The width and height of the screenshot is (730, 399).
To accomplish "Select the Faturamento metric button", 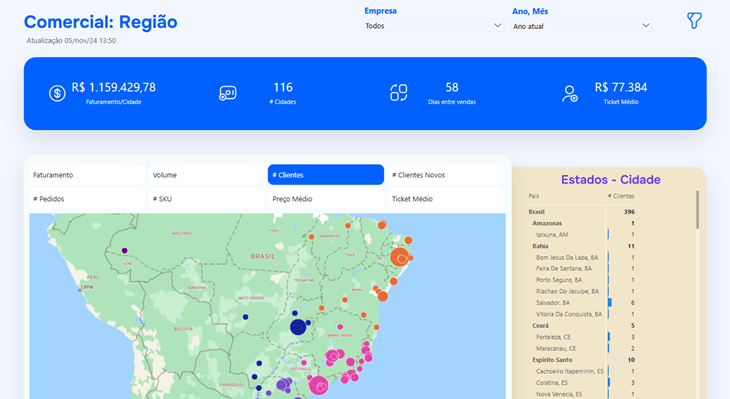I will pyautogui.click(x=87, y=175).
